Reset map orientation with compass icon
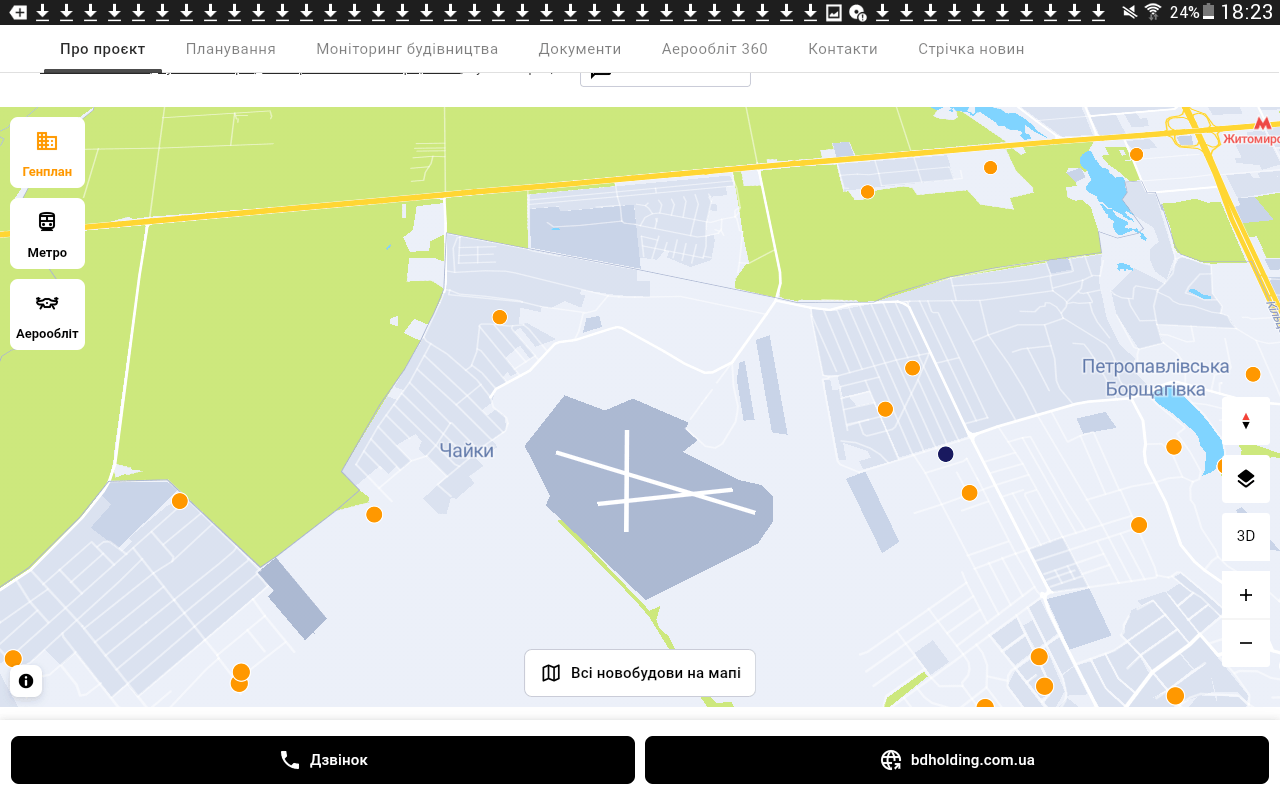1280x800 pixels. [1245, 421]
